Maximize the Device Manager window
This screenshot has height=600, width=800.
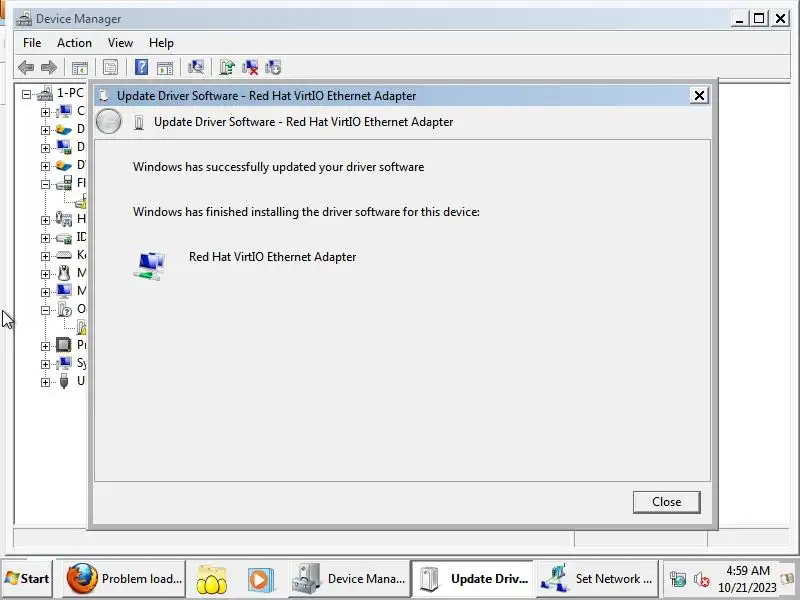point(759,19)
